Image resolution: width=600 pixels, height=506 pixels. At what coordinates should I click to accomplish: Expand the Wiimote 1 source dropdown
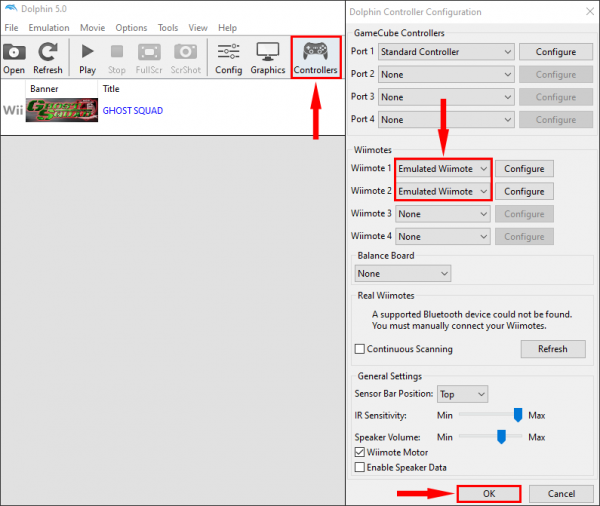click(x=443, y=168)
